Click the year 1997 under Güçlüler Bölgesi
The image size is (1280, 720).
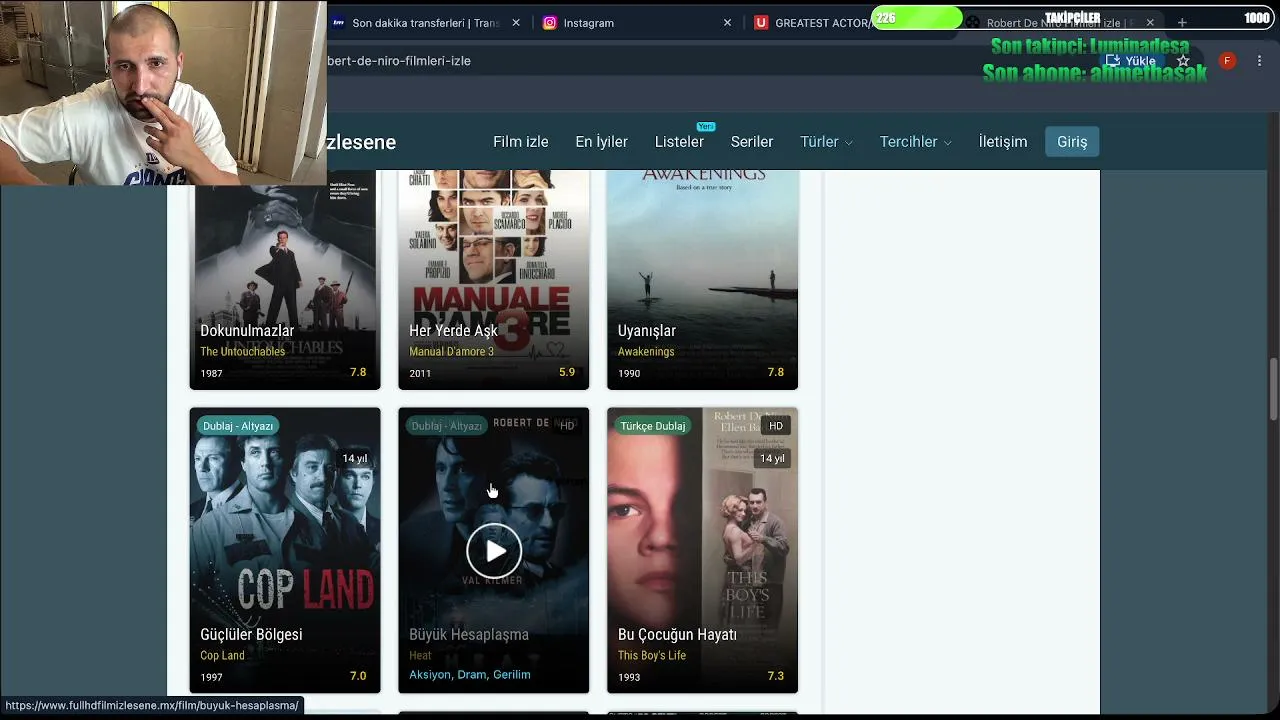coord(211,678)
